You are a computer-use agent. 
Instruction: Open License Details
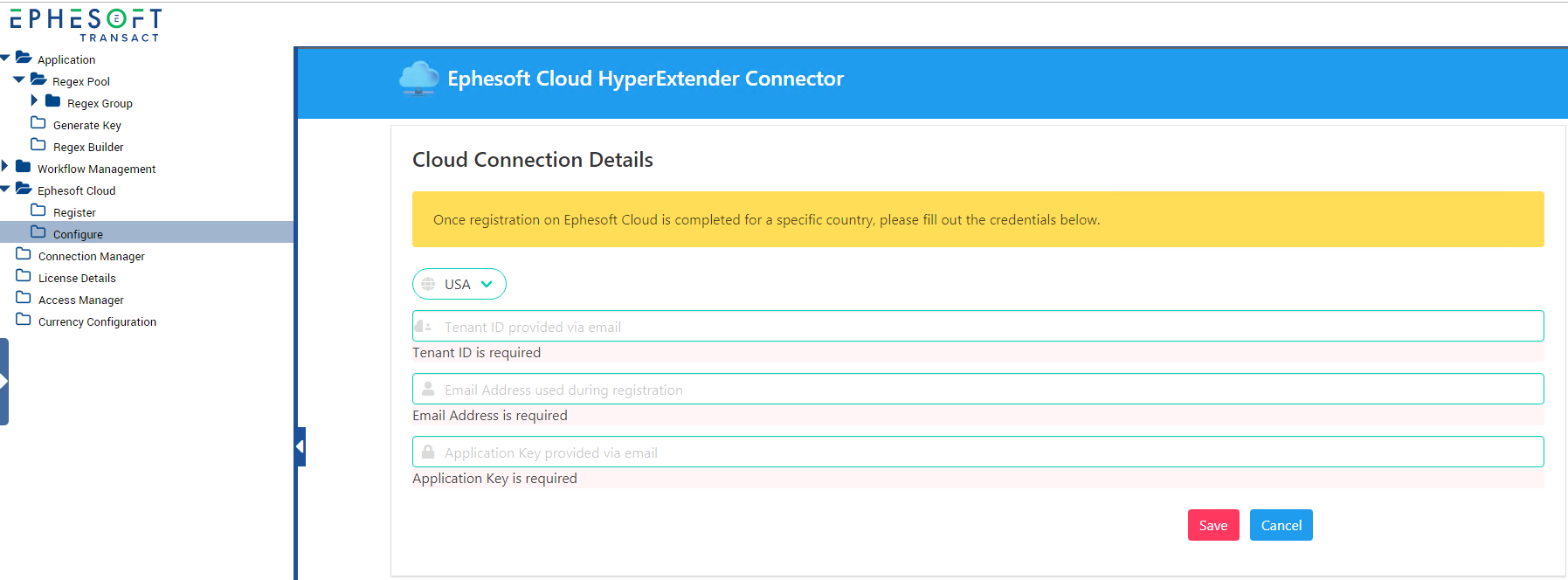click(77, 278)
